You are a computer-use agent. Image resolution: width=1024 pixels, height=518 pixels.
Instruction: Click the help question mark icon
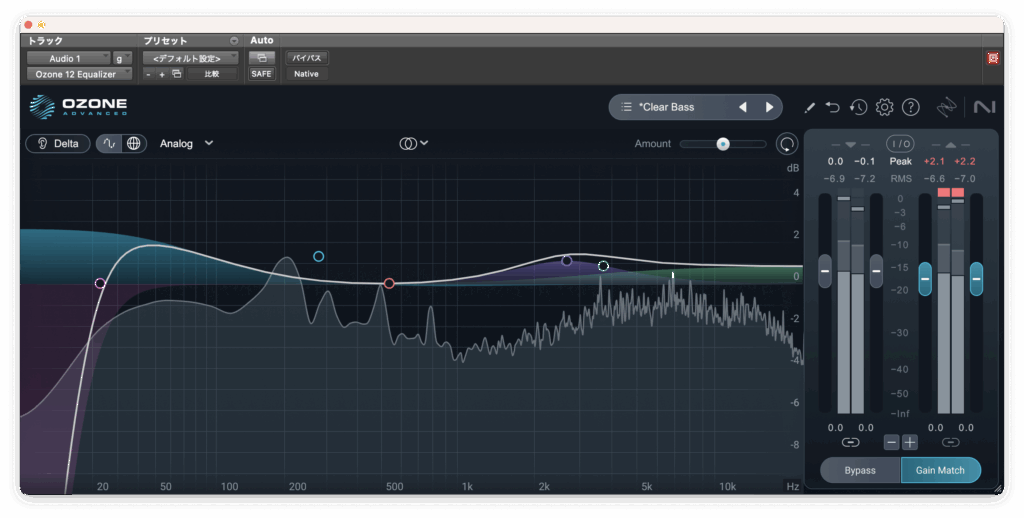910,107
